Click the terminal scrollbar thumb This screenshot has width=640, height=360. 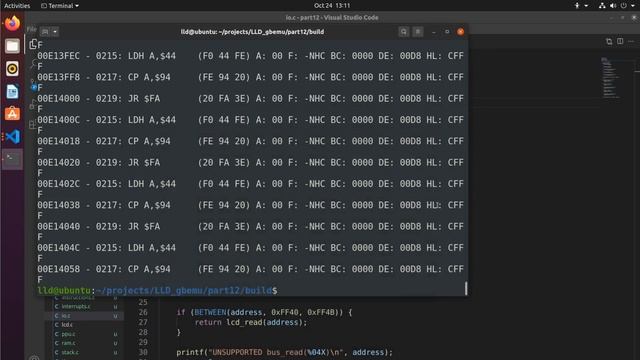tap(466, 288)
